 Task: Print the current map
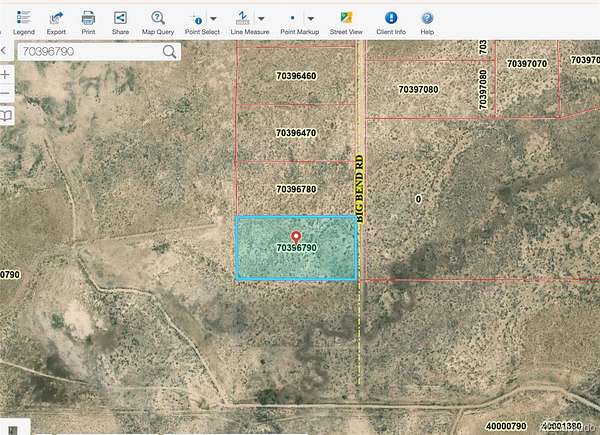(x=88, y=18)
